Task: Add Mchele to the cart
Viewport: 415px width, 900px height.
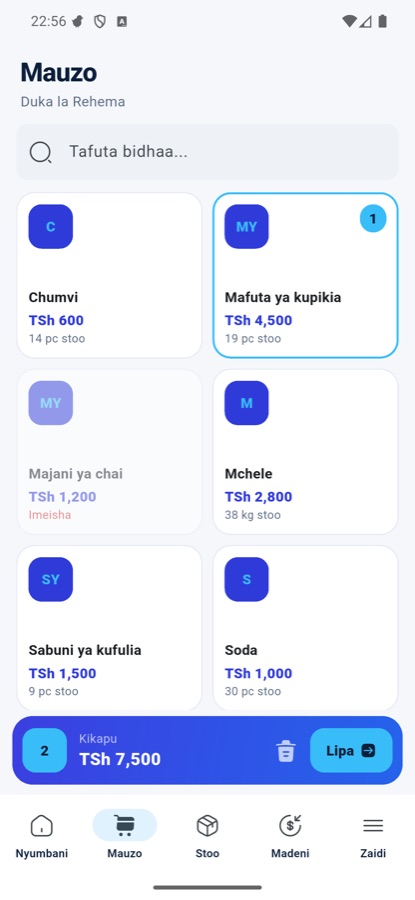Action: 305,452
